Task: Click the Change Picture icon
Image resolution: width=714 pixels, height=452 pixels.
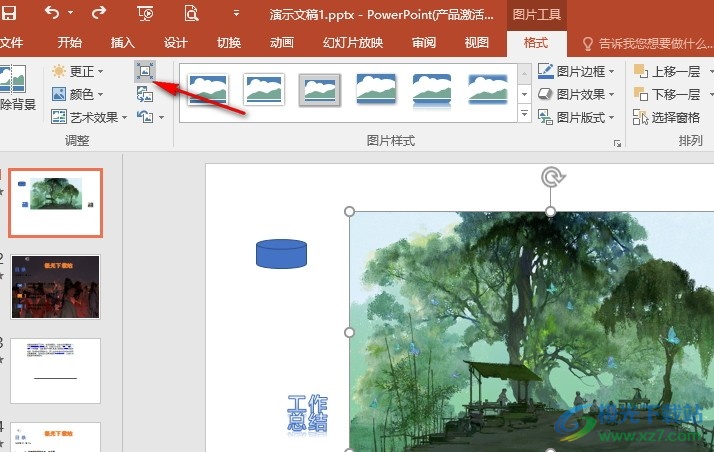Action: 145,94
